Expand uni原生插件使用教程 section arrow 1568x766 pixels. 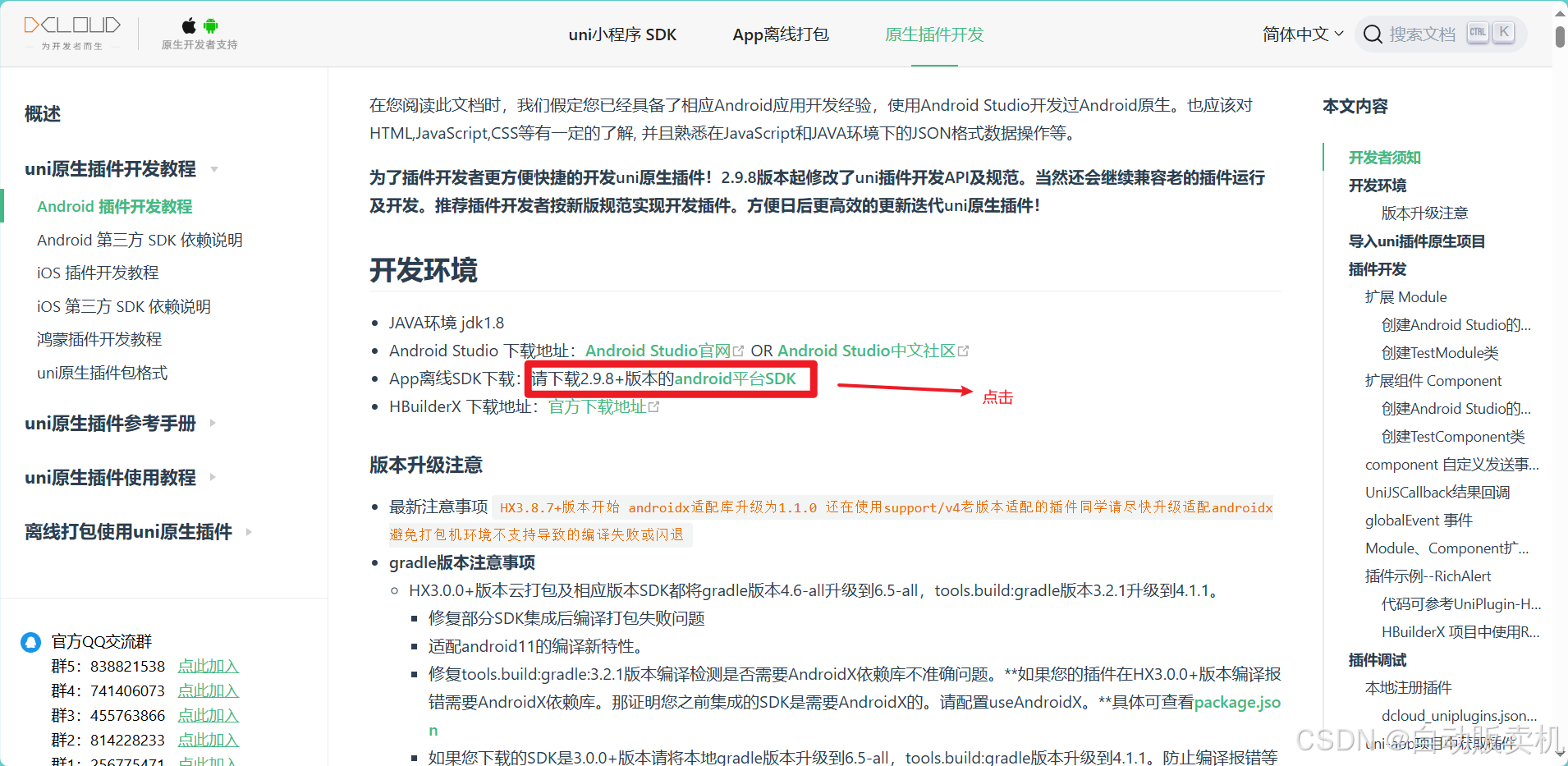(x=213, y=478)
